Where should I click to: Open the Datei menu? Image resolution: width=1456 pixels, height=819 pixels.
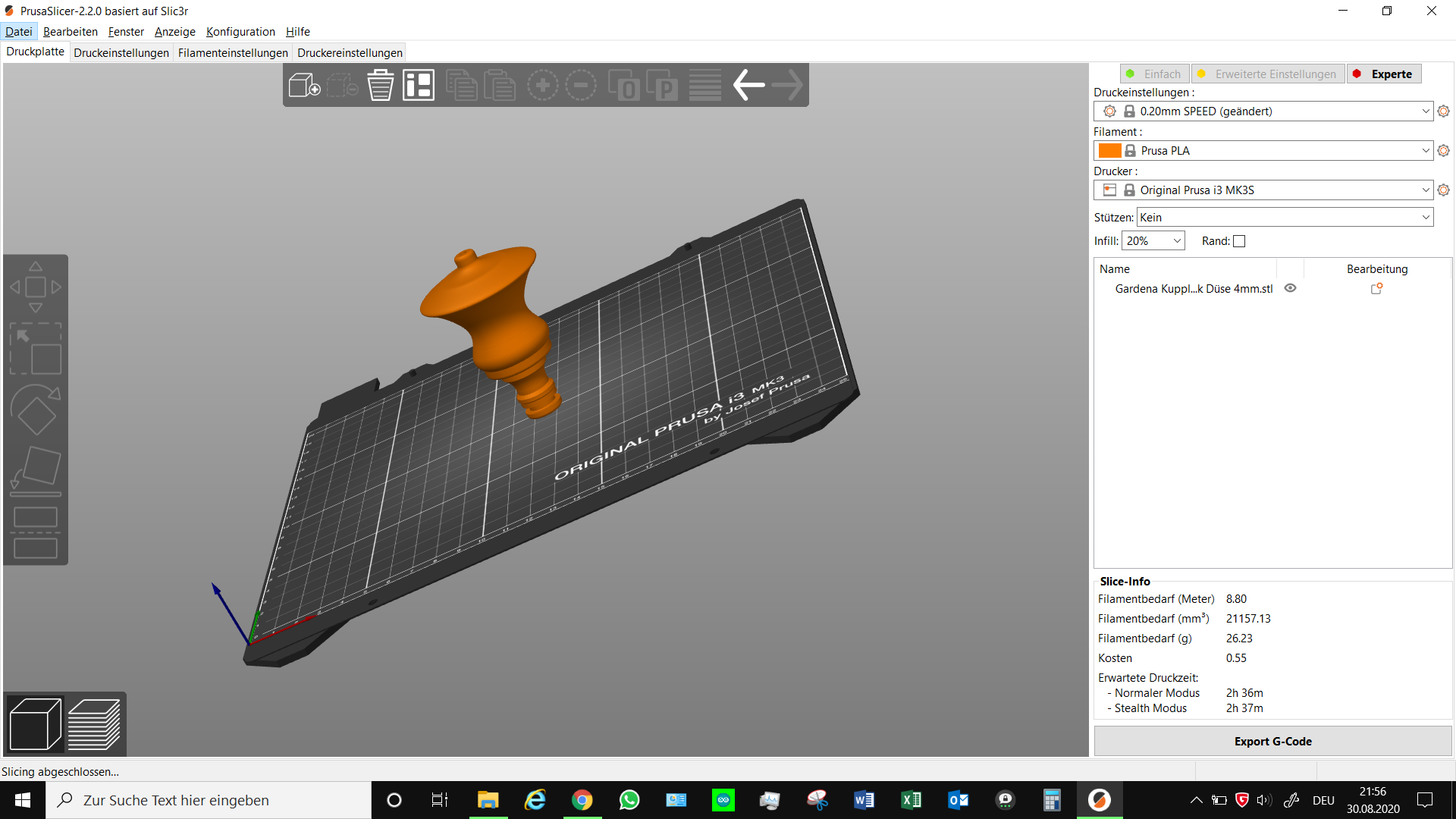pos(19,31)
